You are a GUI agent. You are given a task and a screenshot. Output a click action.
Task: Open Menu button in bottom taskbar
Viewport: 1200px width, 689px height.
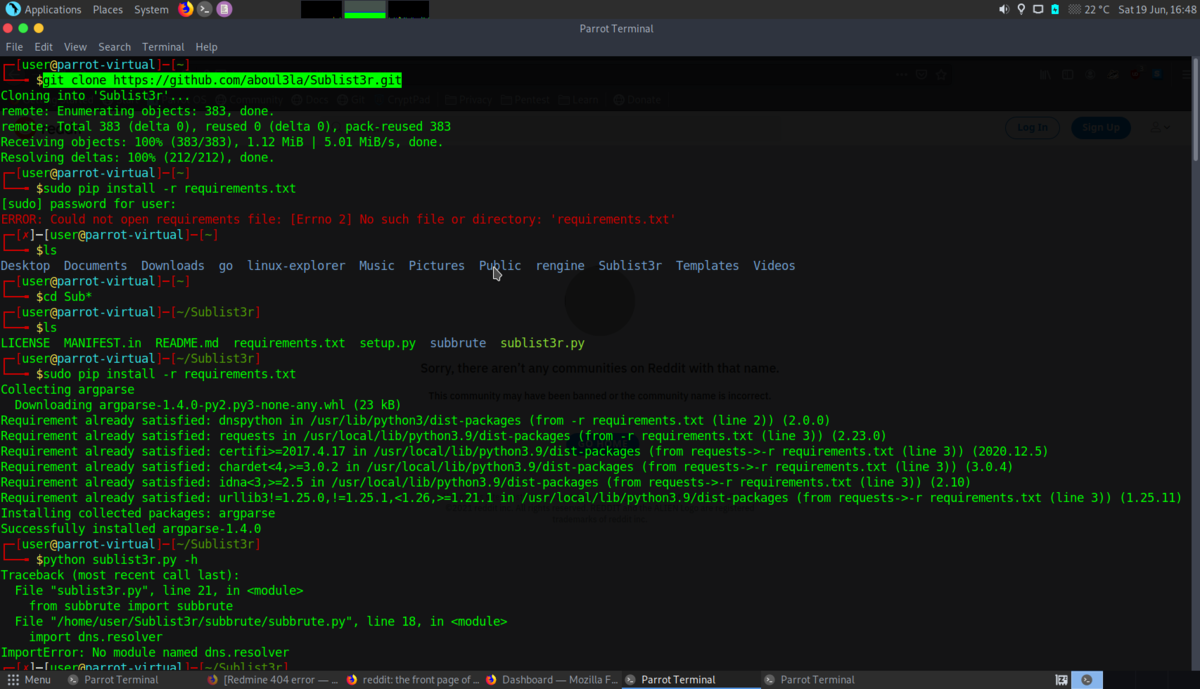pyautogui.click(x=28, y=680)
